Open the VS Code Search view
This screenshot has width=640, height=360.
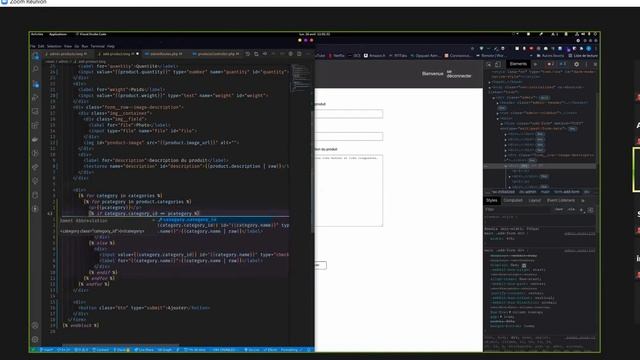pos(36,69)
